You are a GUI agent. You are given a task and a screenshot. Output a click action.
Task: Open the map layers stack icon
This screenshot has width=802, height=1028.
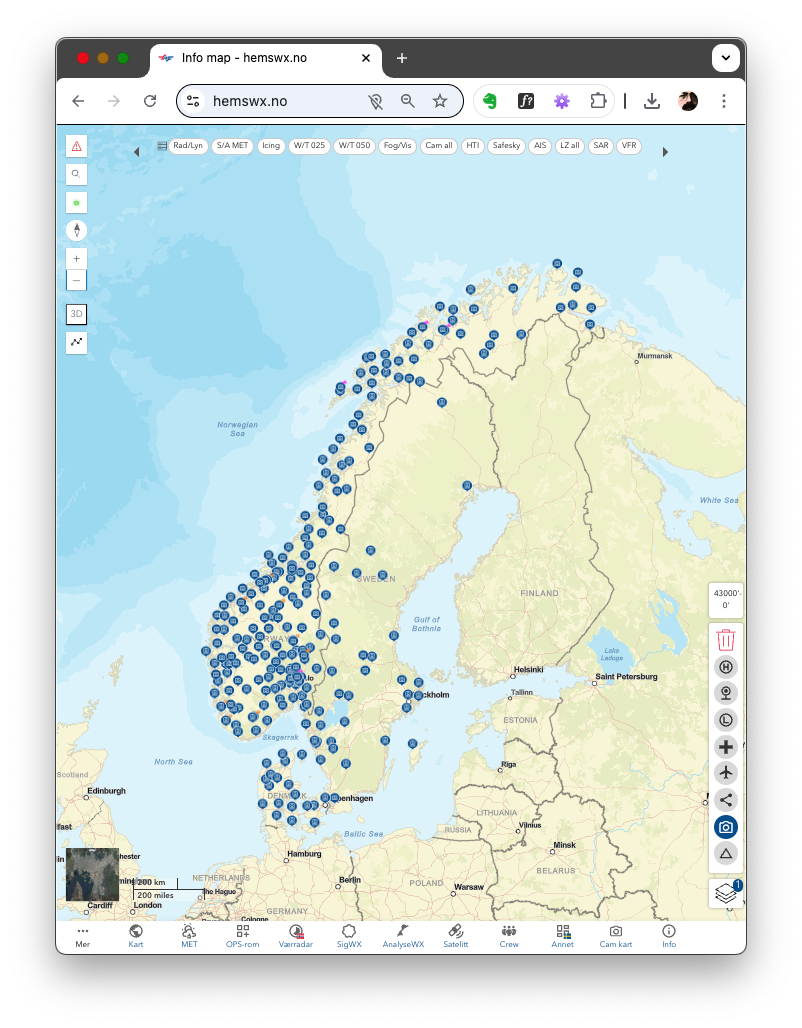726,893
